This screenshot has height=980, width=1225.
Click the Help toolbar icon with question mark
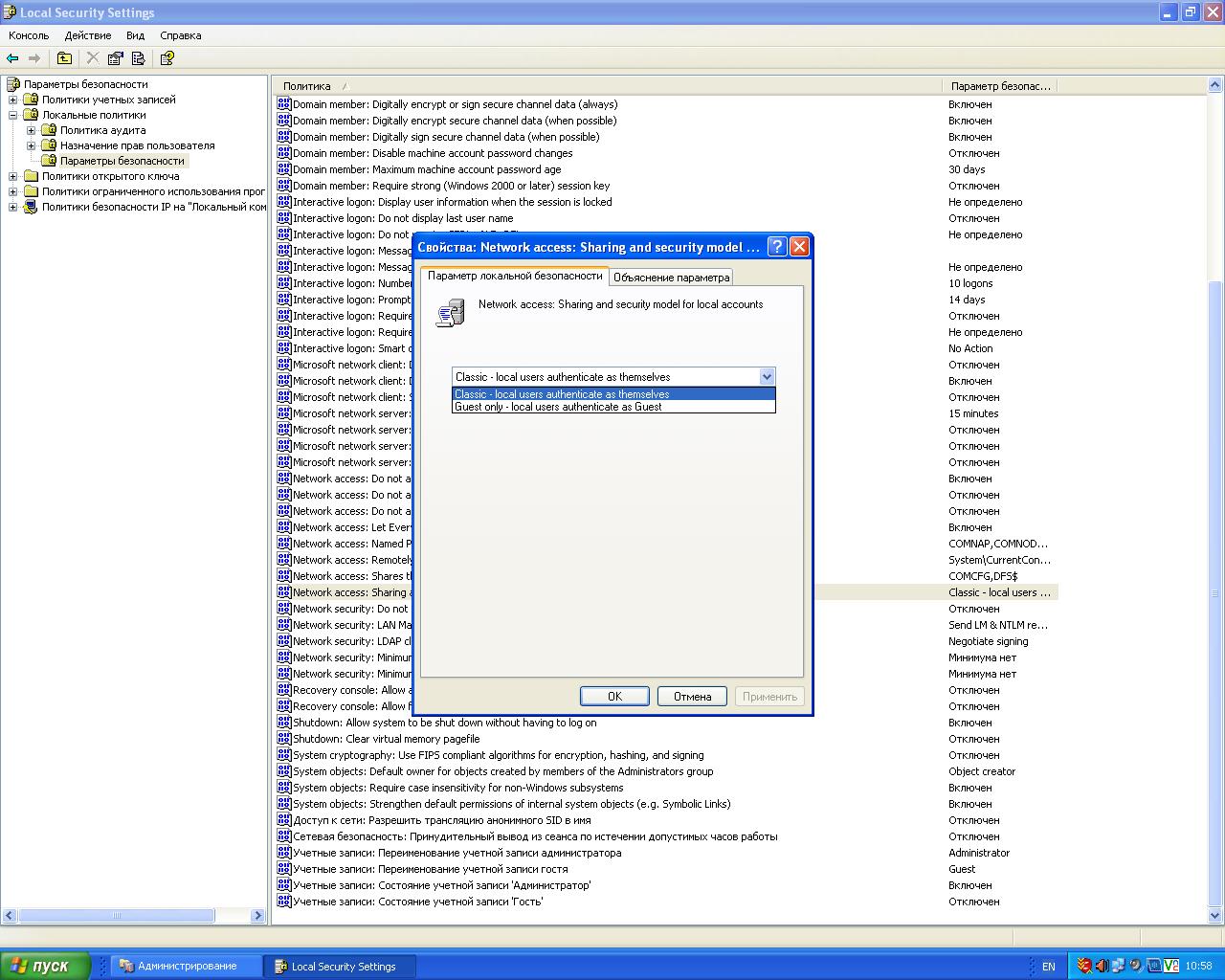pos(167,58)
